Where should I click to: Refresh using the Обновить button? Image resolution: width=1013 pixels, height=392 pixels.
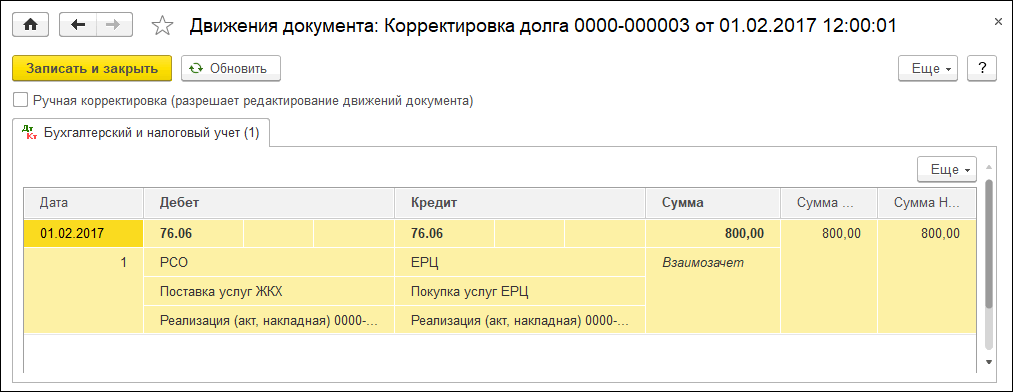pyautogui.click(x=231, y=68)
